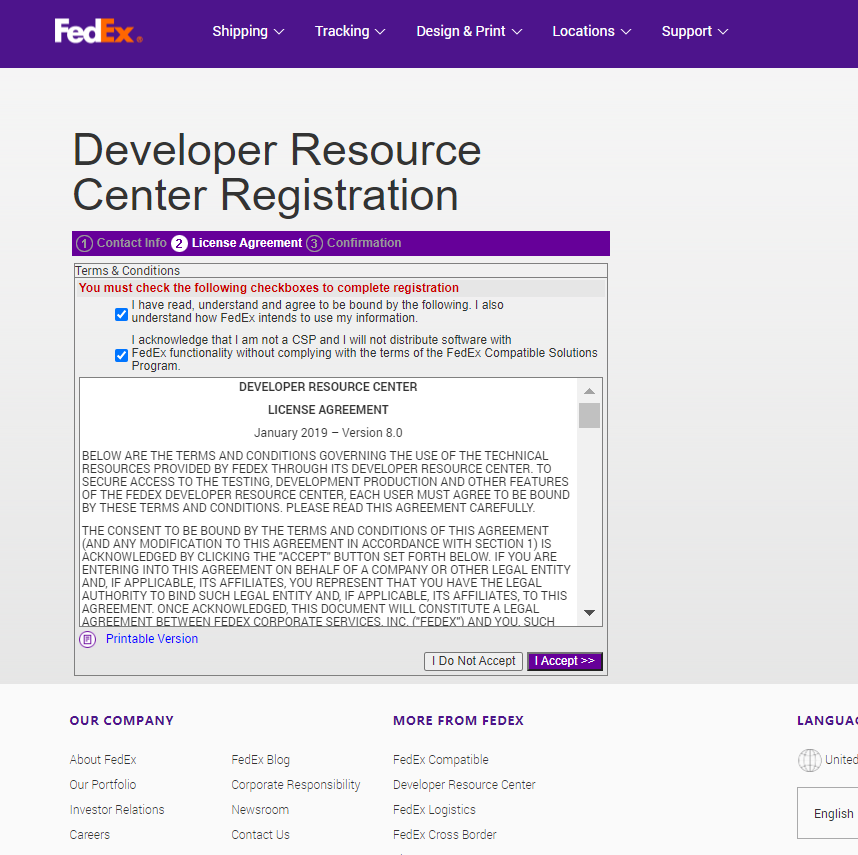Visit the FedEx Blog link
The image size is (858, 855).
(260, 759)
